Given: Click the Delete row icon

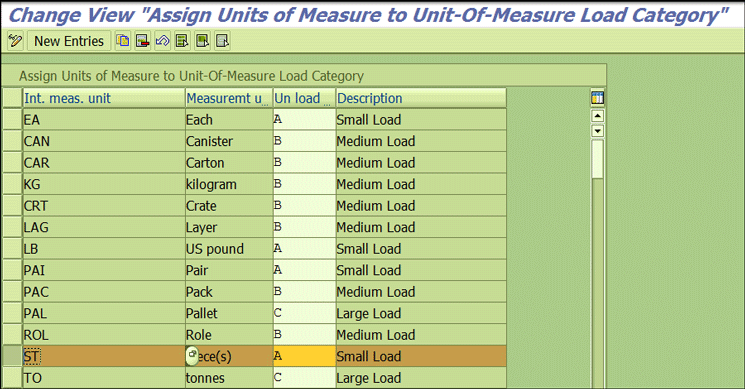Looking at the screenshot, I should click(143, 41).
